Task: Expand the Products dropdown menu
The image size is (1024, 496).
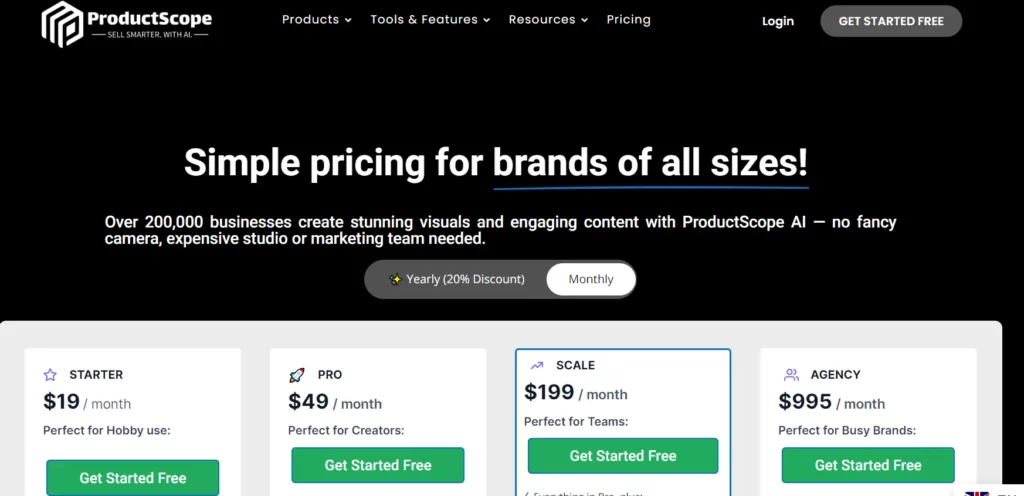Action: 317,20
